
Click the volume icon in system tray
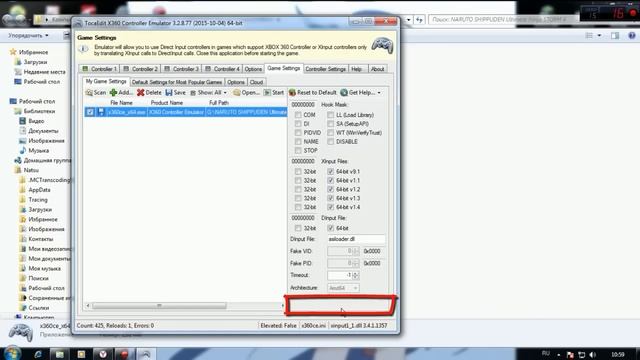[593, 355]
